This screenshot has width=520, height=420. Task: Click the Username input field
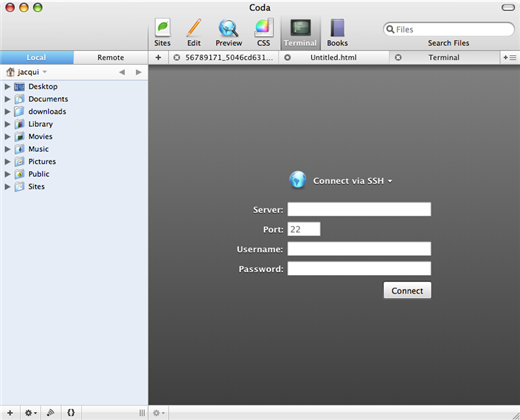[x=359, y=249]
